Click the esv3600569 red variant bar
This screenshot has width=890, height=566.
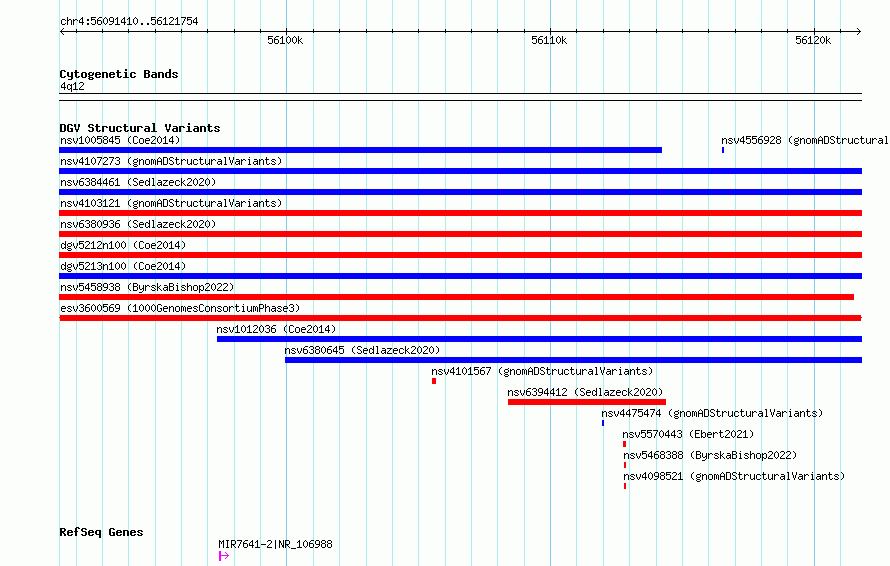tap(460, 318)
